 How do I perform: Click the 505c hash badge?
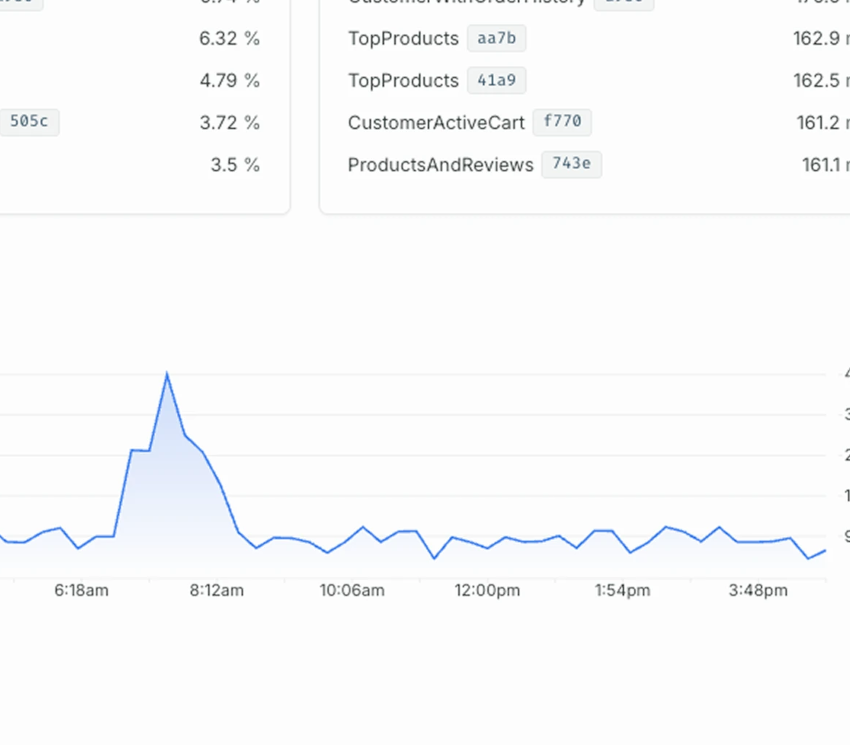pyautogui.click(x=28, y=122)
